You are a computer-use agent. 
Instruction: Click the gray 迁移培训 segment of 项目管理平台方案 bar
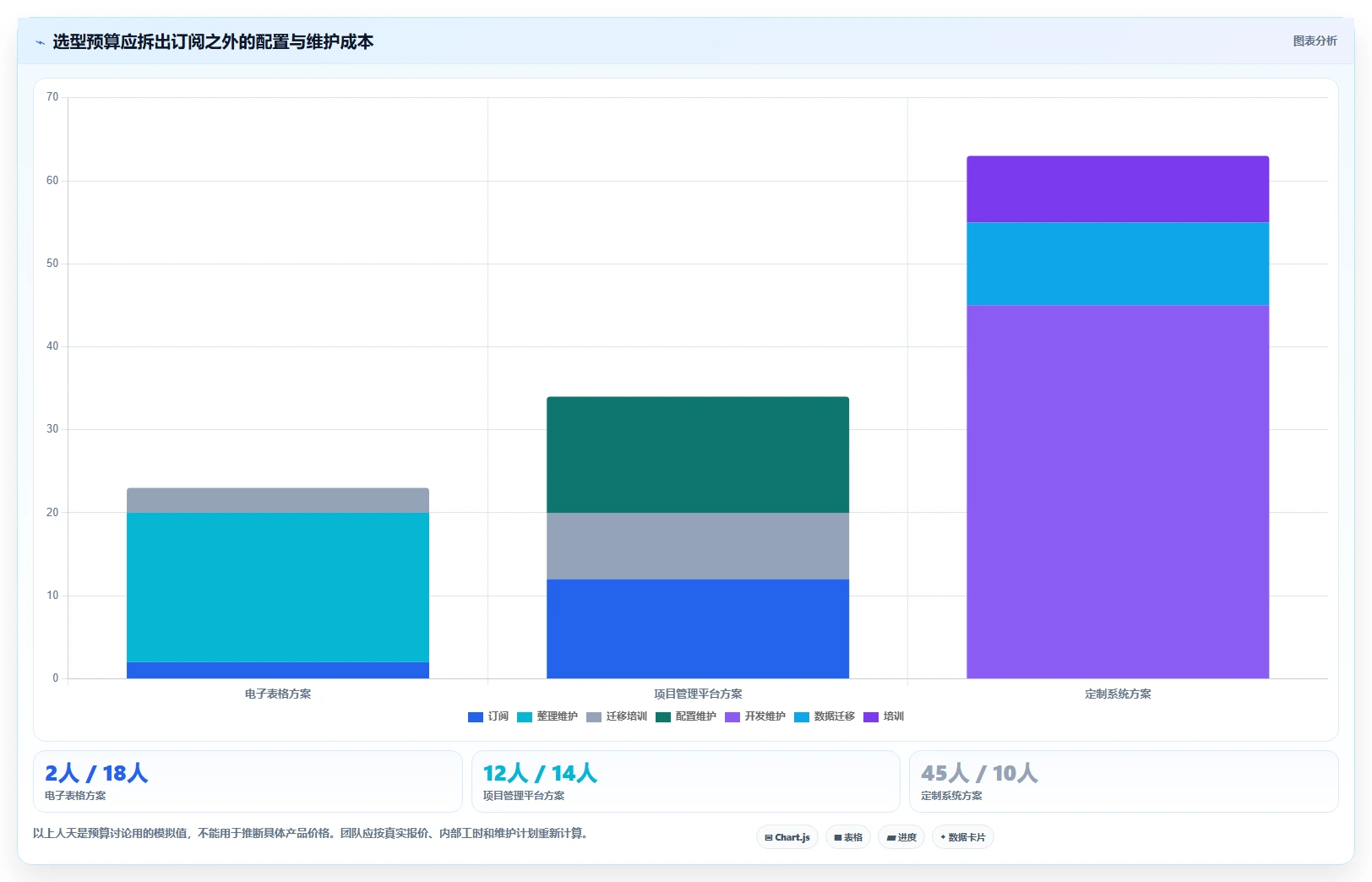click(698, 546)
